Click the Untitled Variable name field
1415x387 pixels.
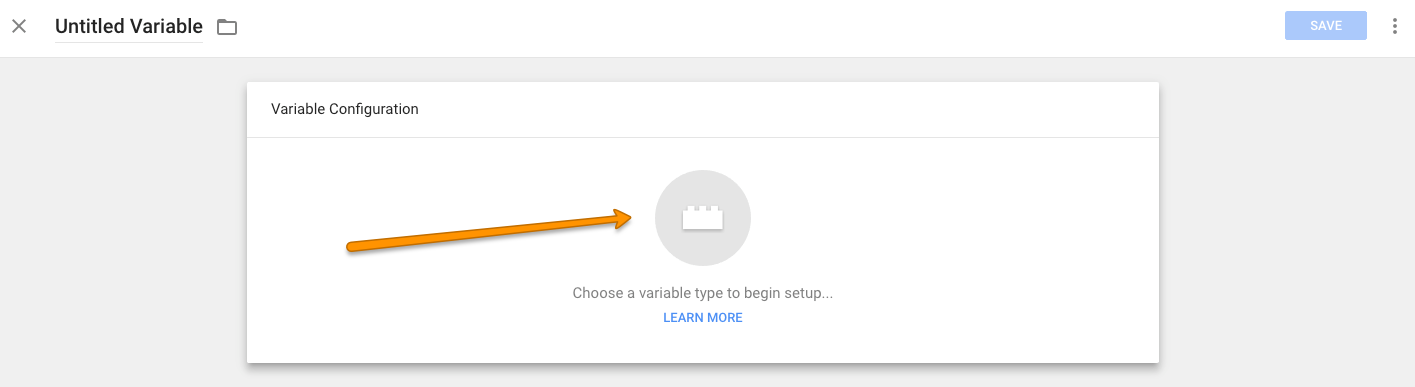[x=129, y=27]
